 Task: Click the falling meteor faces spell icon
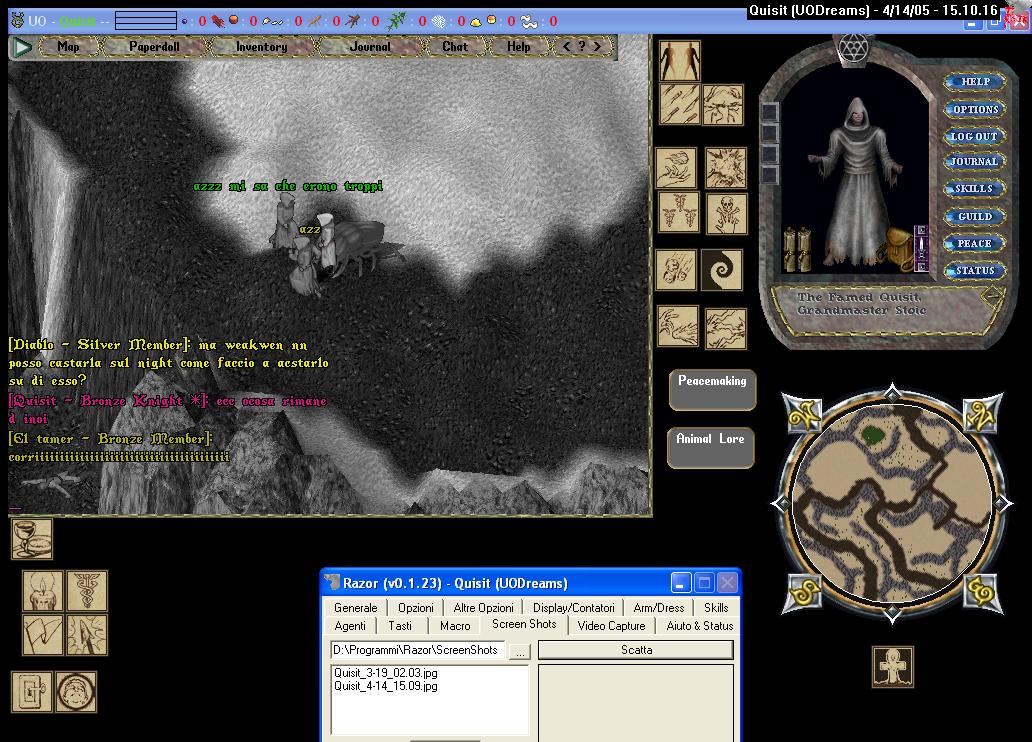(x=676, y=270)
